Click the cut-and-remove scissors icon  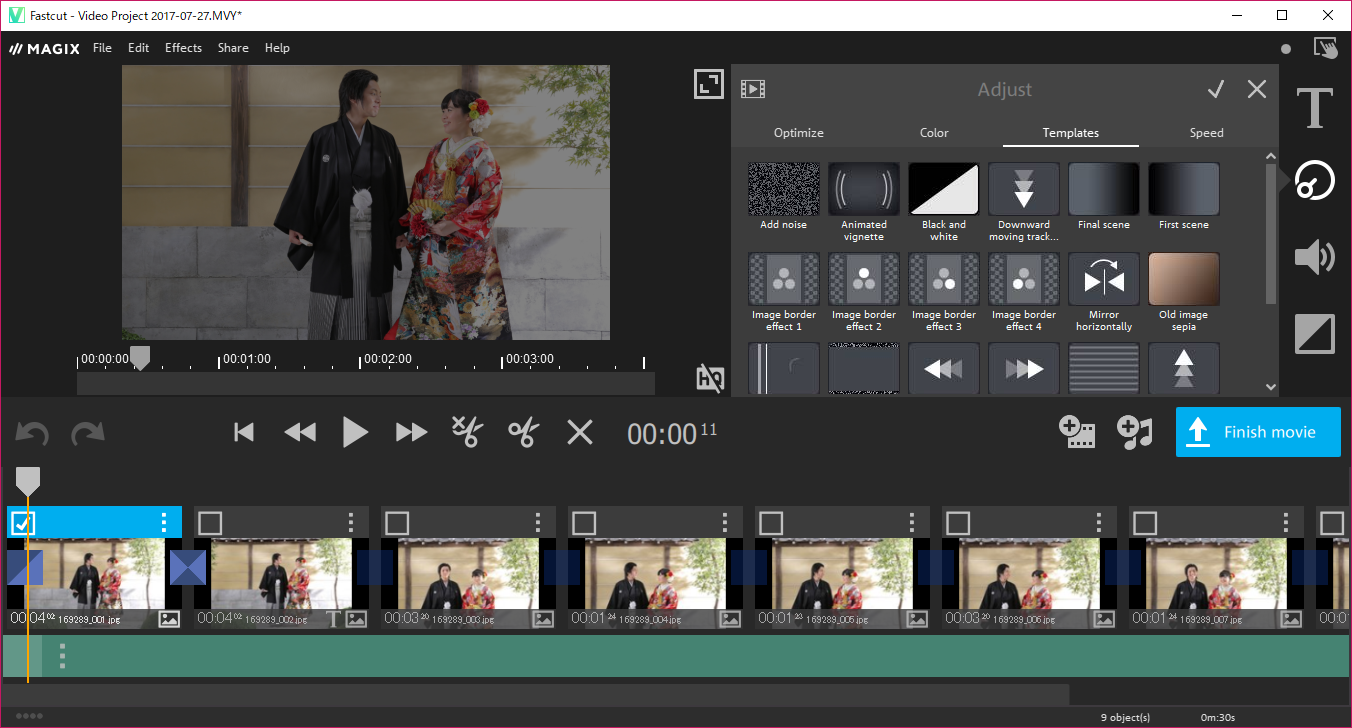(467, 432)
